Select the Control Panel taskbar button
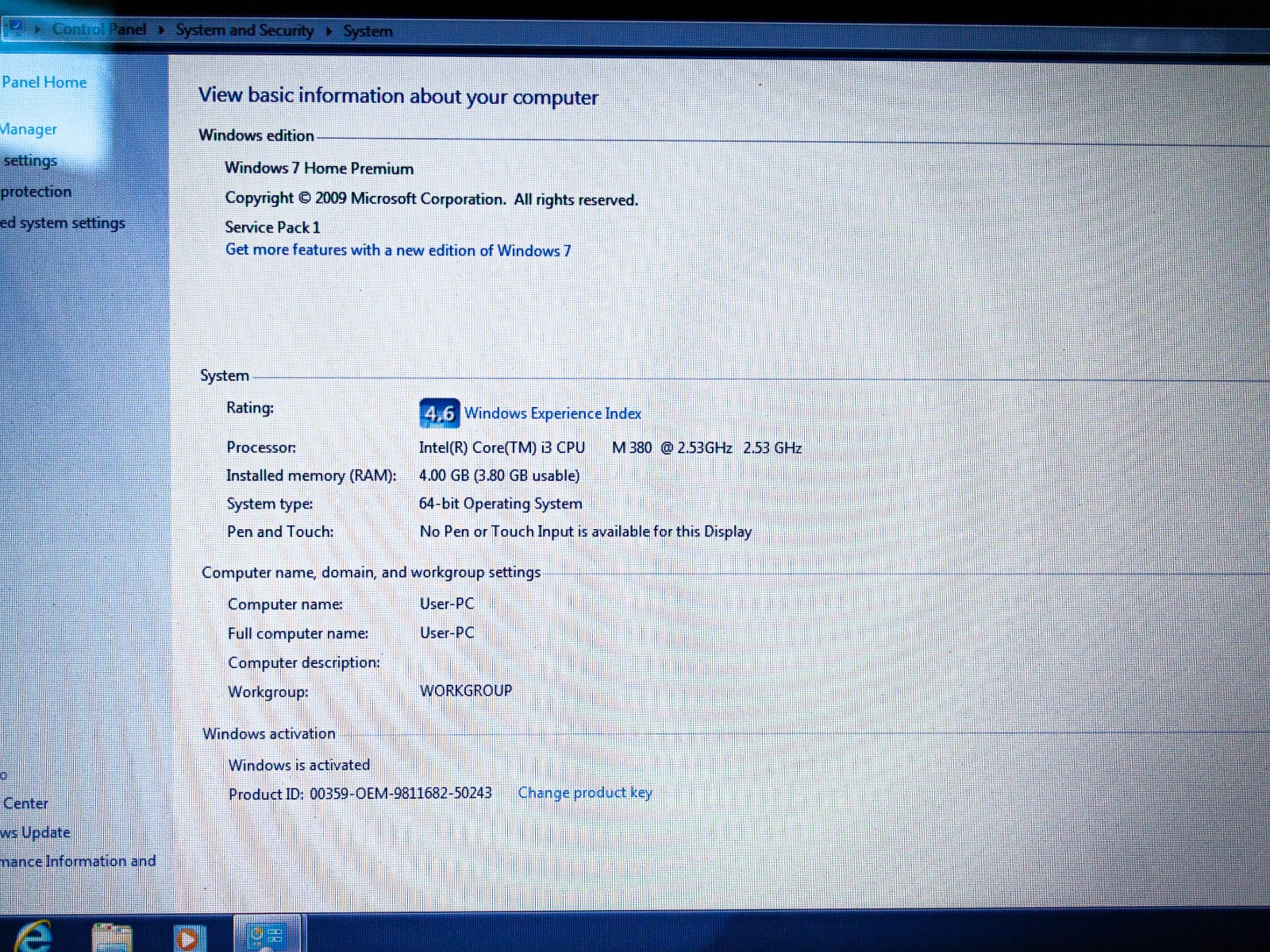Viewport: 1270px width, 952px height. tap(267, 935)
